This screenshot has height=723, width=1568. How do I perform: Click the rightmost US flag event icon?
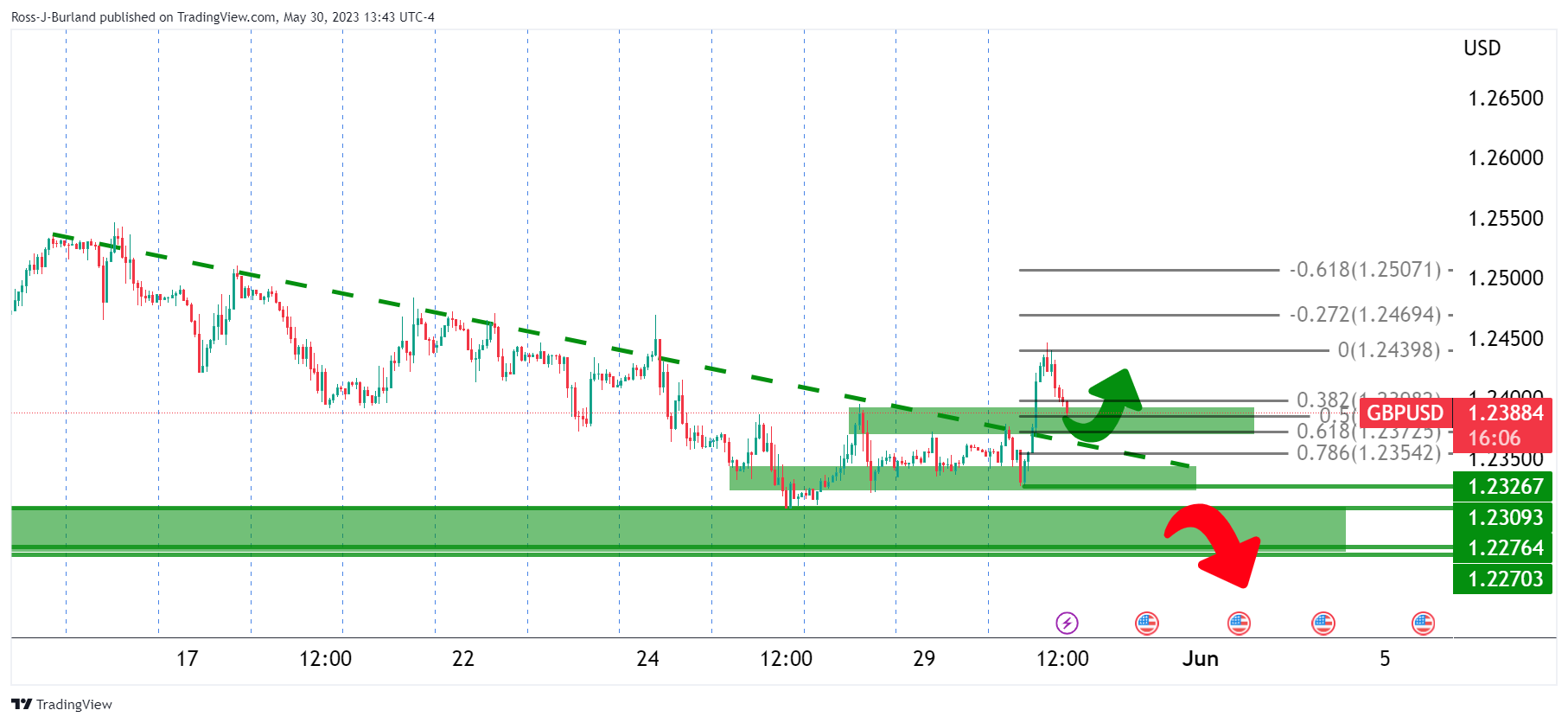click(x=1423, y=623)
